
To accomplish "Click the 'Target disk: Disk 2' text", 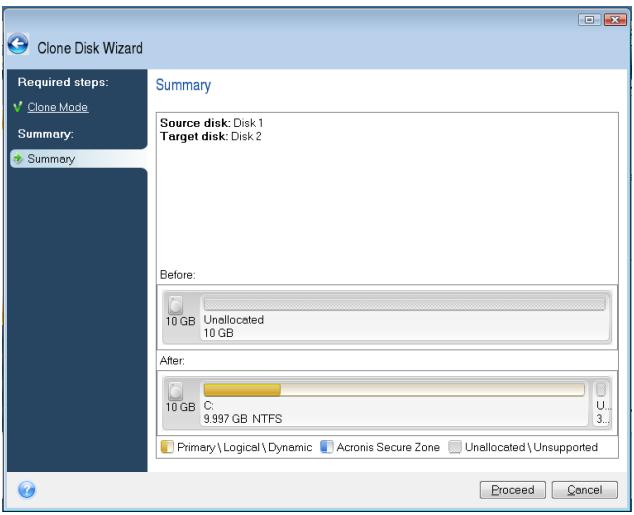I will (211, 136).
